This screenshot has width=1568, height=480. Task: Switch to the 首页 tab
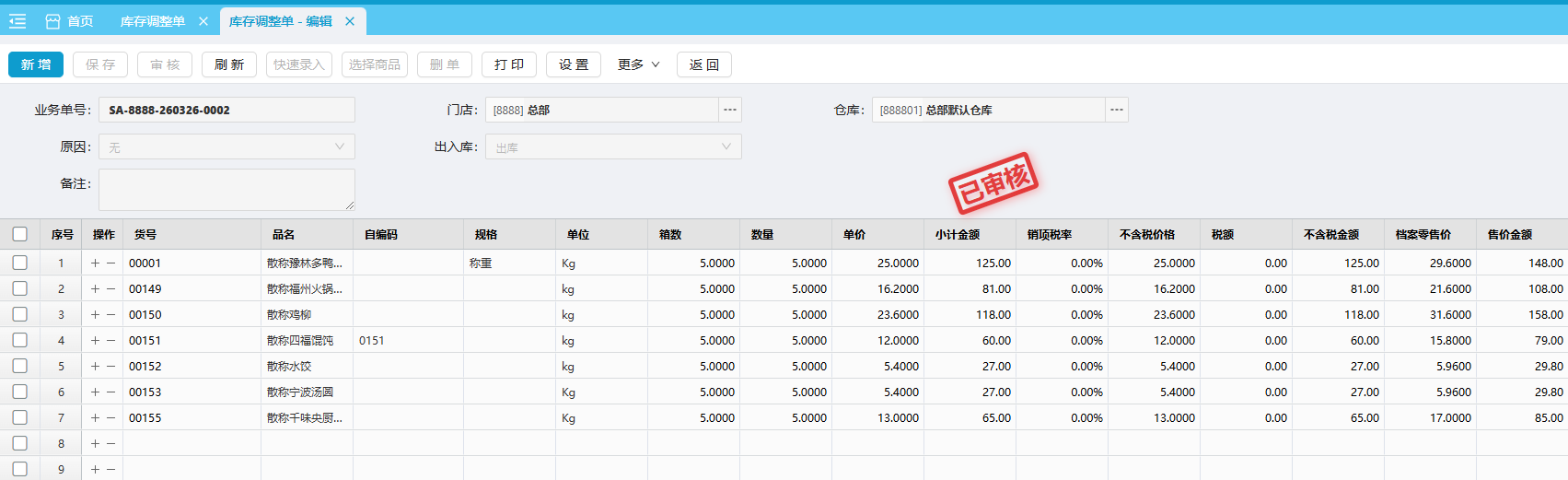click(x=70, y=21)
